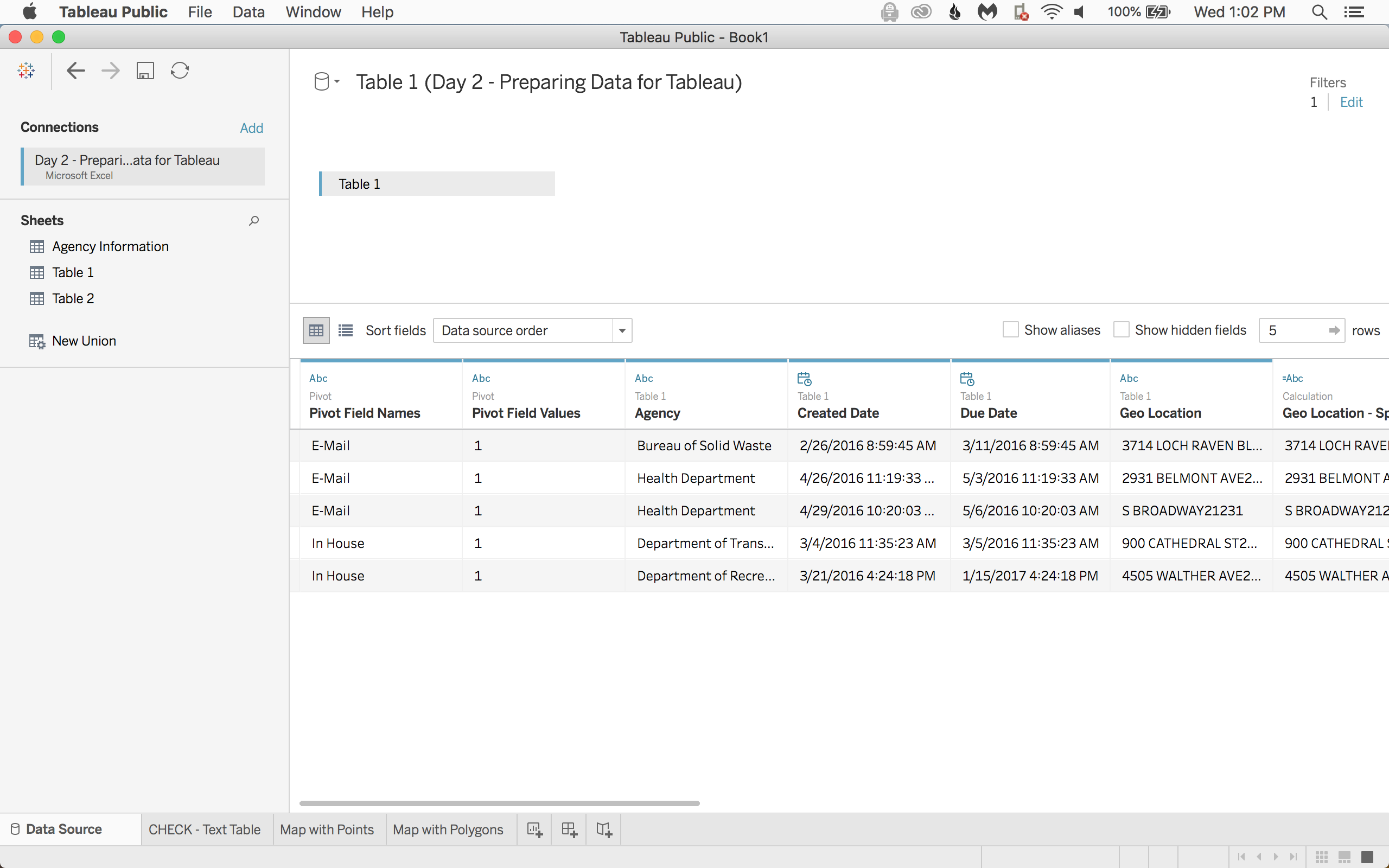1389x868 pixels.
Task: Switch to the manage metadata list view
Action: coord(346,331)
